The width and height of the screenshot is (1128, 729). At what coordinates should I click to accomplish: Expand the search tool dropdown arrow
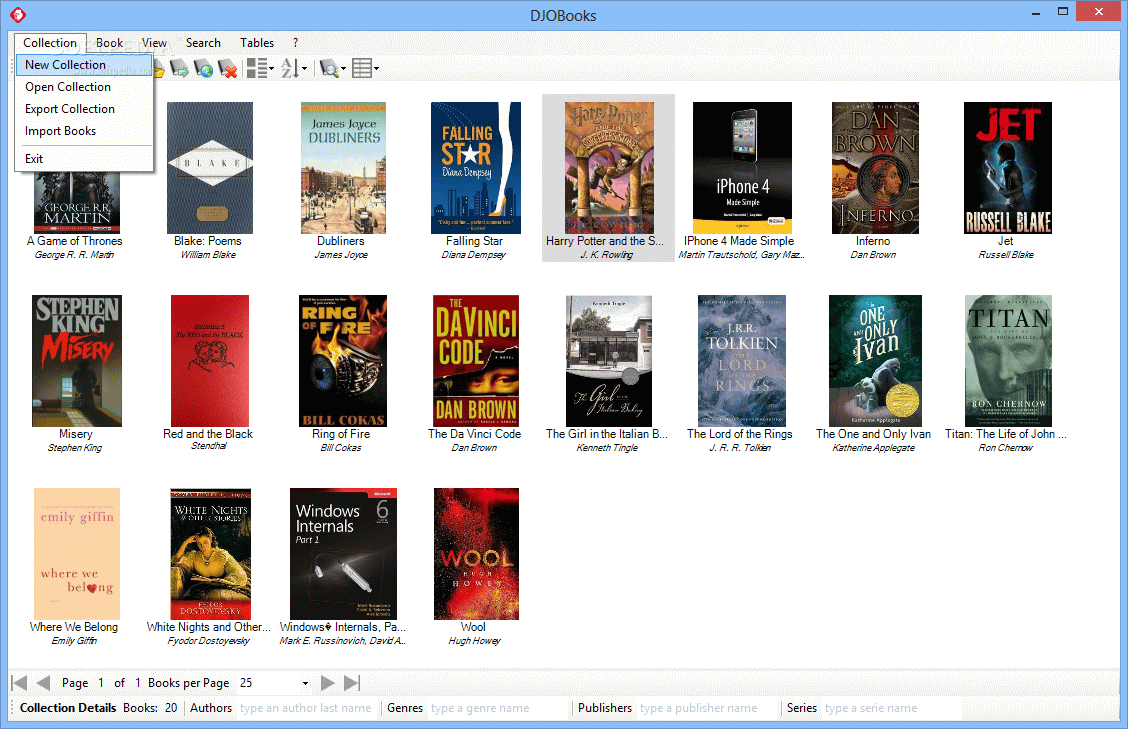pos(343,69)
